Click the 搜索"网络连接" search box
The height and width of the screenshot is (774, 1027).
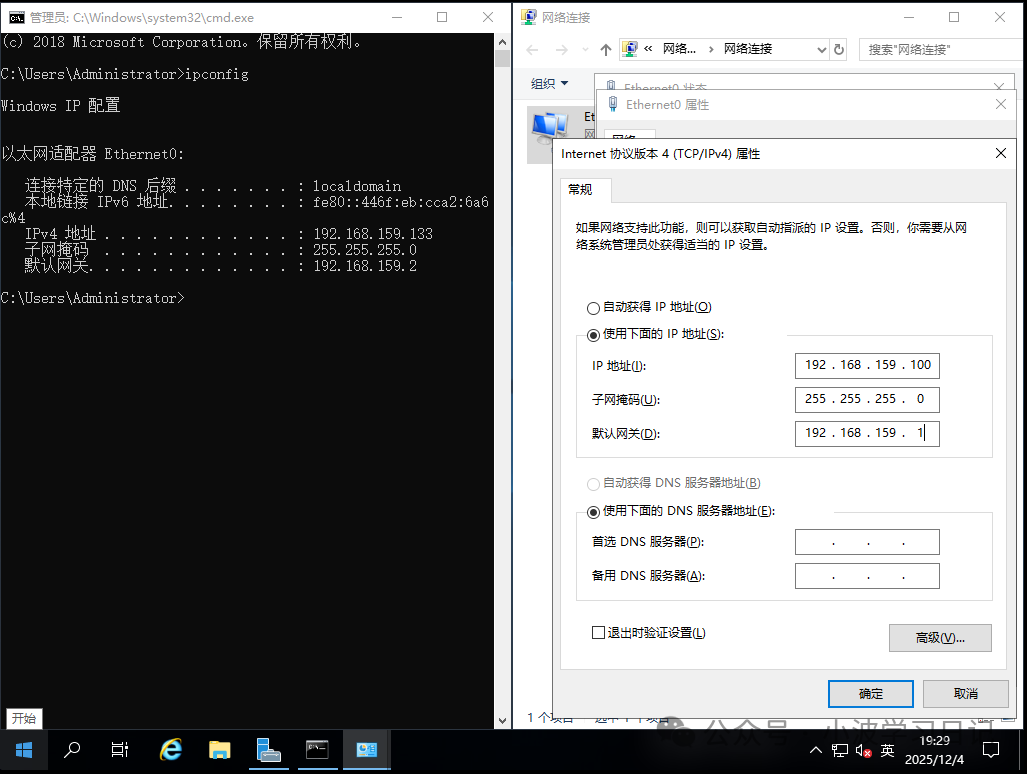coord(942,49)
